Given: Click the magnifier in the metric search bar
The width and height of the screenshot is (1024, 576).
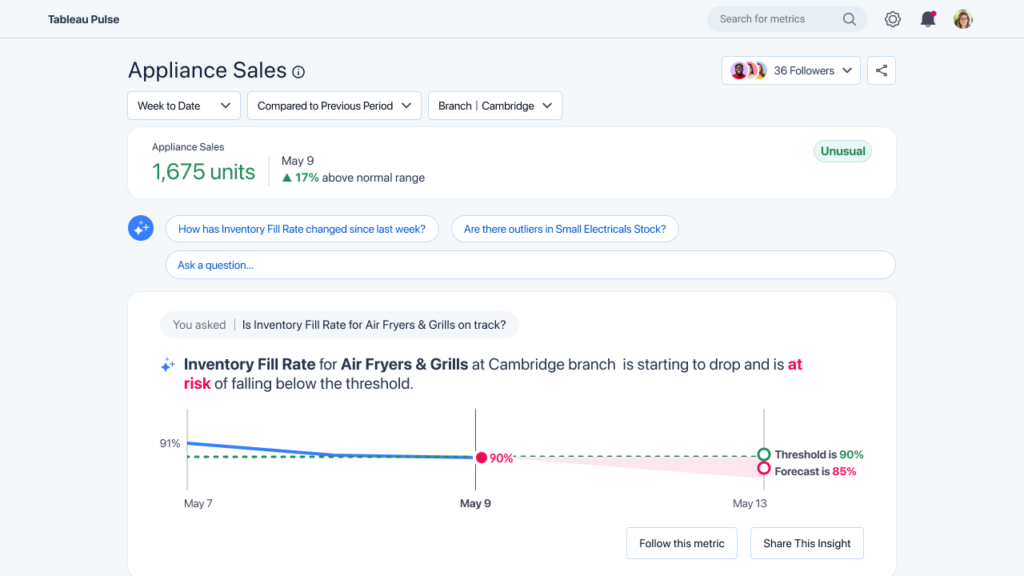Looking at the screenshot, I should (x=849, y=19).
